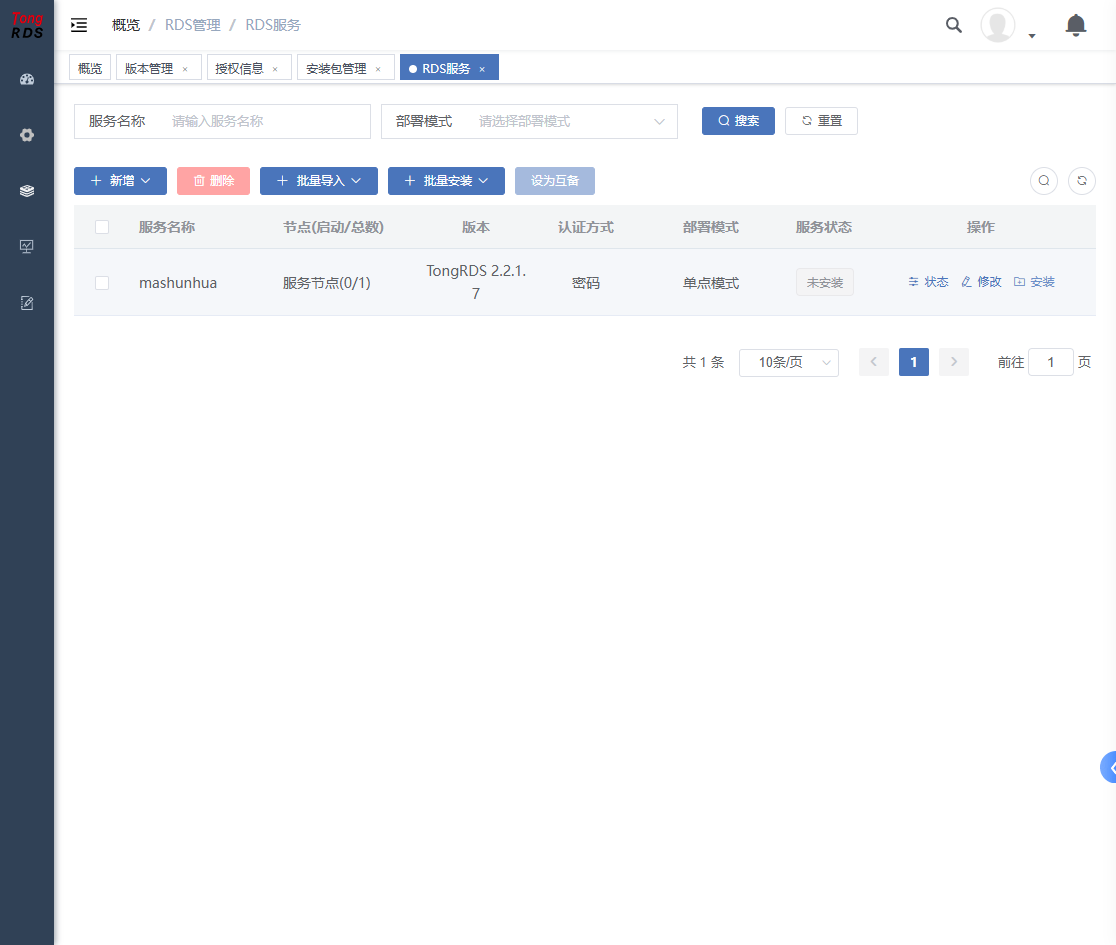Open the 部署模式 dropdown
The width and height of the screenshot is (1116, 945).
(x=529, y=122)
